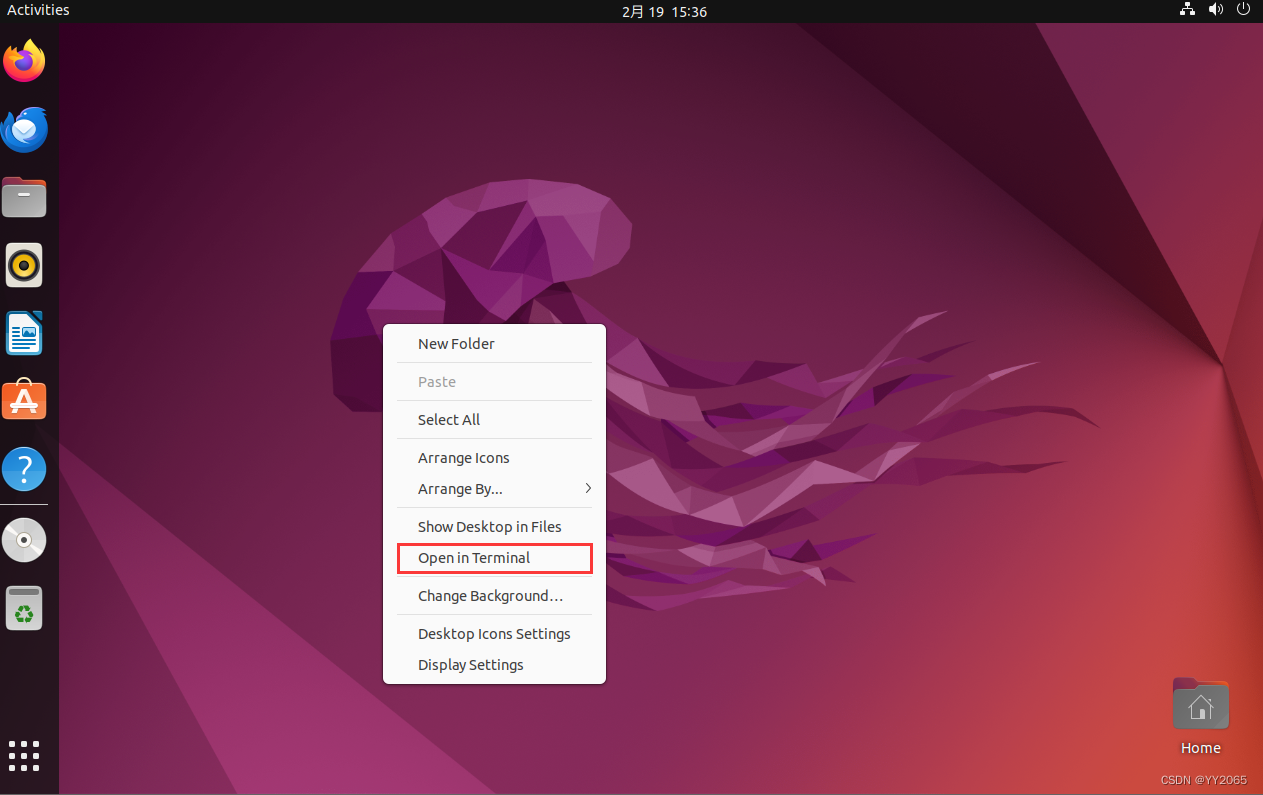Open Display Settings from menu
1263x795 pixels.
pyautogui.click(x=495, y=665)
